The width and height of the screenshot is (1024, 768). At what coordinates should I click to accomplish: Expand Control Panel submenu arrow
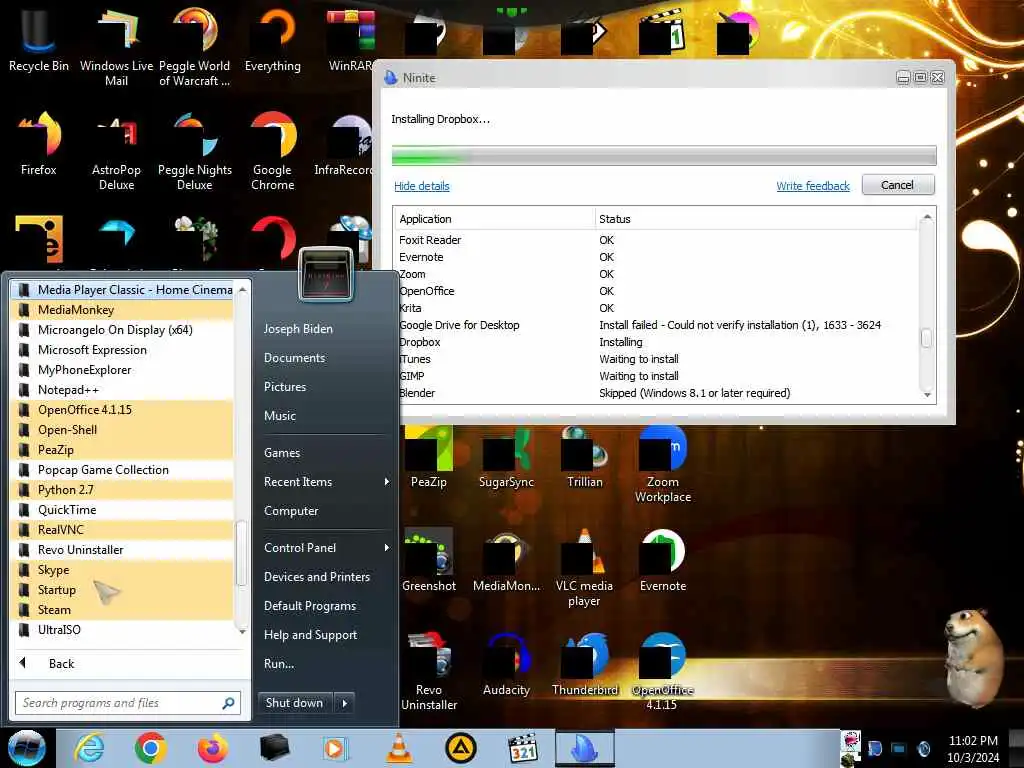(387, 548)
